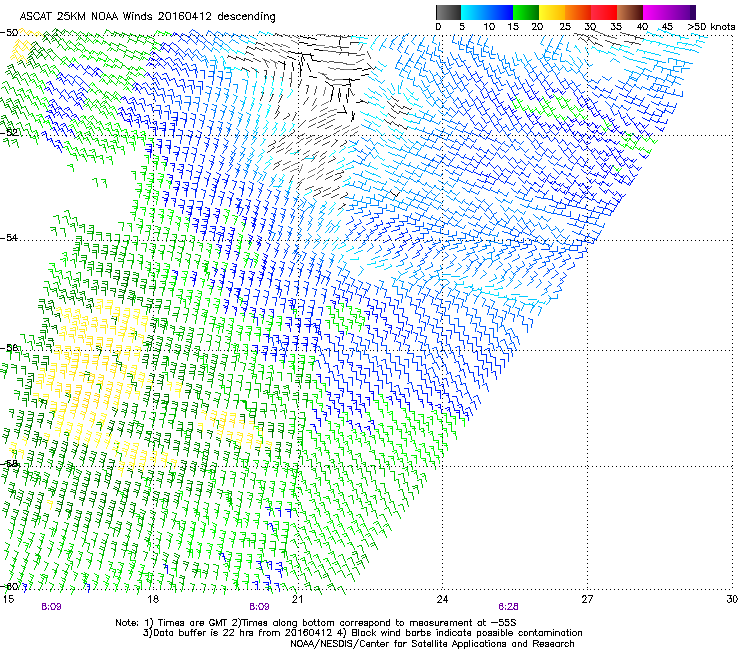Click the '-58' latitude axis label

pyautogui.click(x=9, y=464)
